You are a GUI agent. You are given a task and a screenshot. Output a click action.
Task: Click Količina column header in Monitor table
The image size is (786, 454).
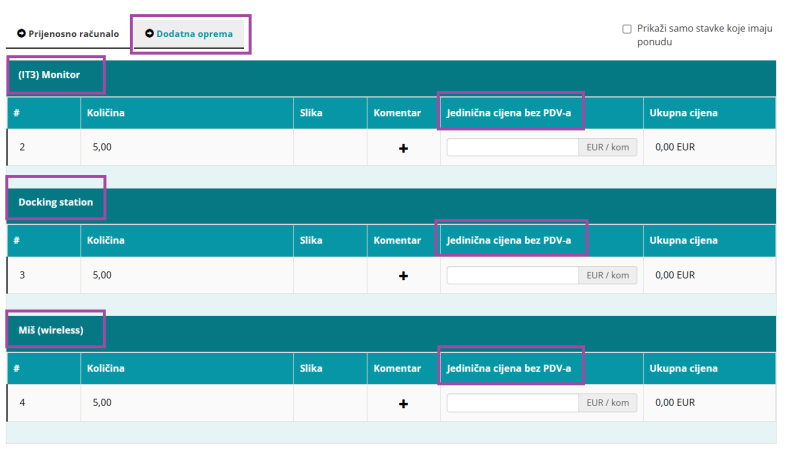tap(105, 113)
